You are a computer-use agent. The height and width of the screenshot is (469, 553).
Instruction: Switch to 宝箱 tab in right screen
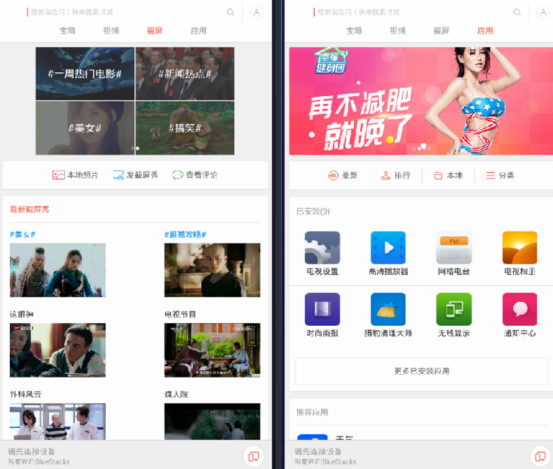pos(354,31)
